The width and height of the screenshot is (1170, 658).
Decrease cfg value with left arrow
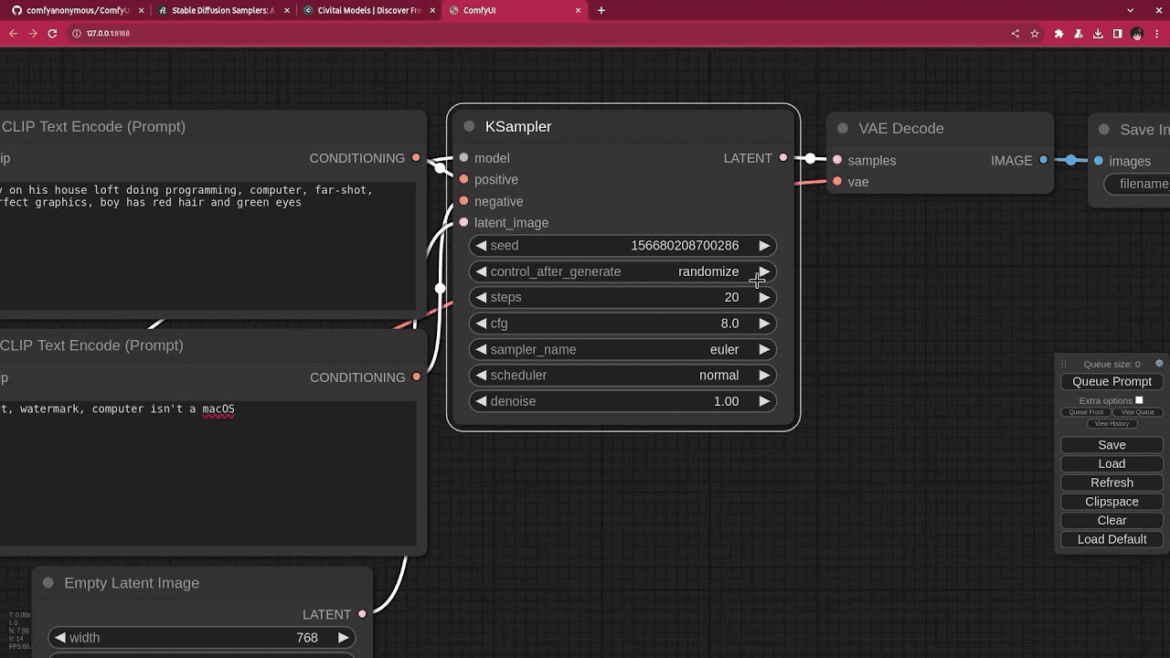481,324
